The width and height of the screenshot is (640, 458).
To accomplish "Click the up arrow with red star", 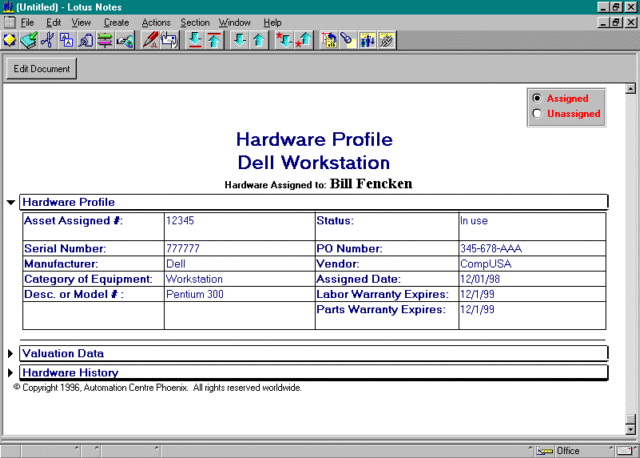I will point(304,40).
